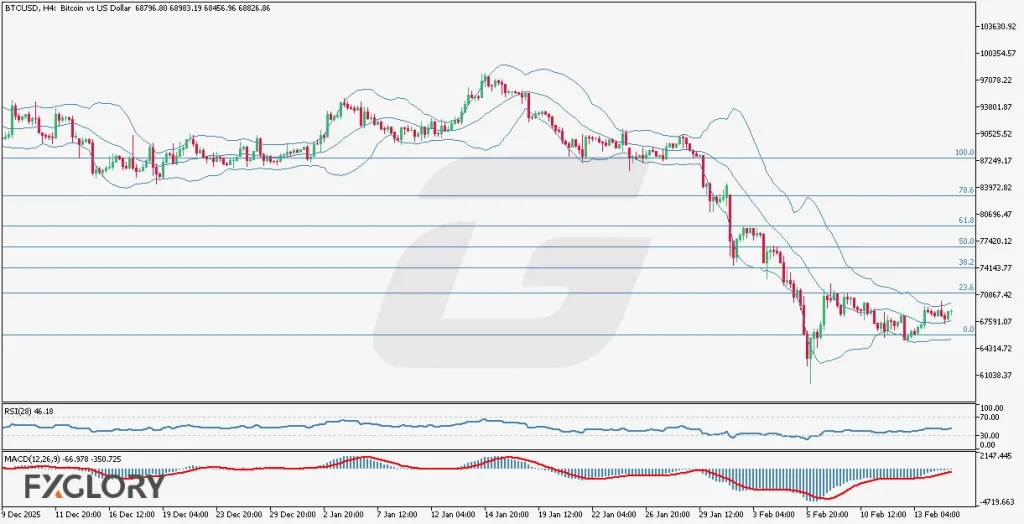The width and height of the screenshot is (1024, 524).
Task: Click the 87249.17 price axis label
Action: (997, 160)
